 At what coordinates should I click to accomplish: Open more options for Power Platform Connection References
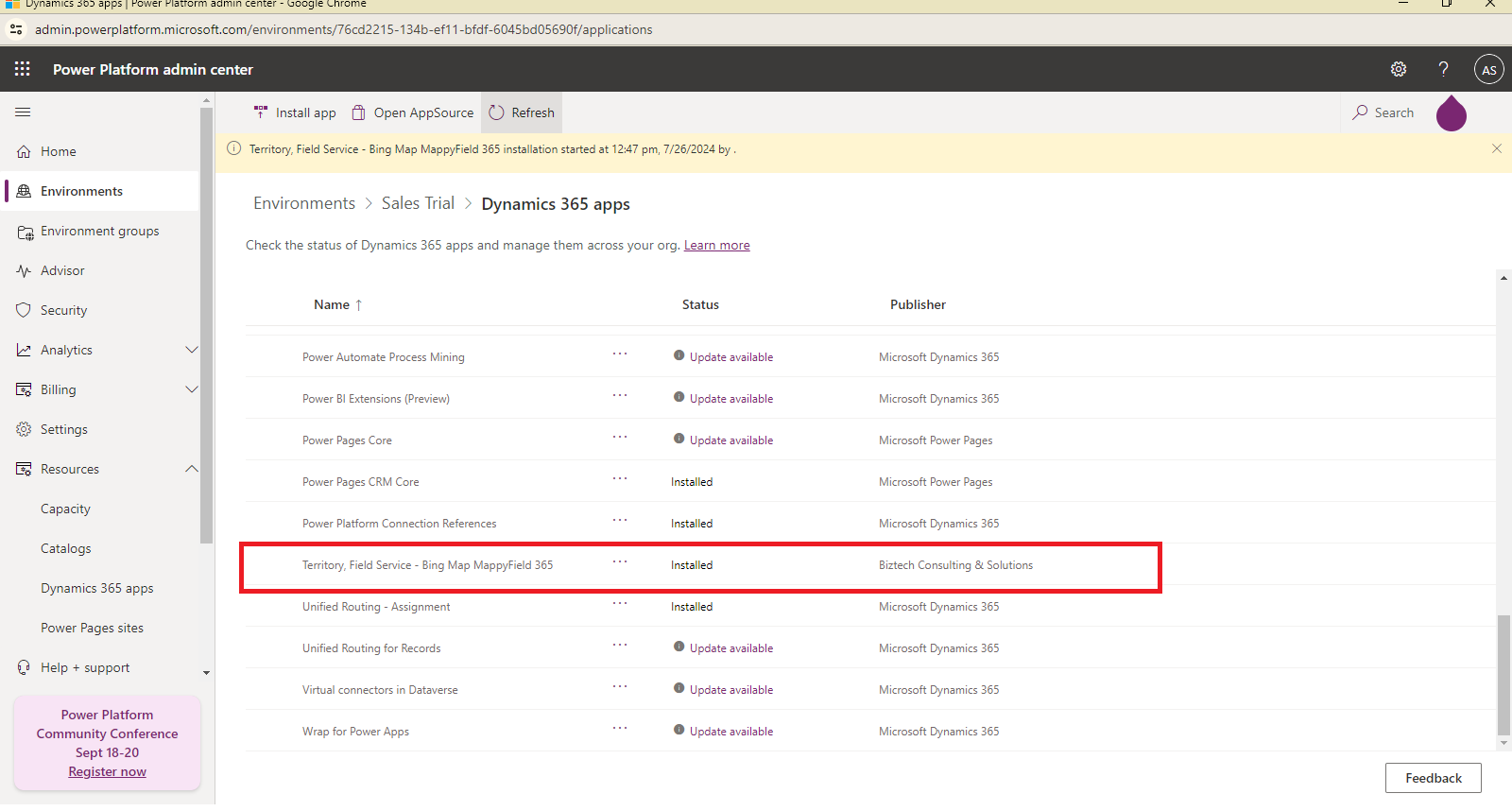coord(620,520)
